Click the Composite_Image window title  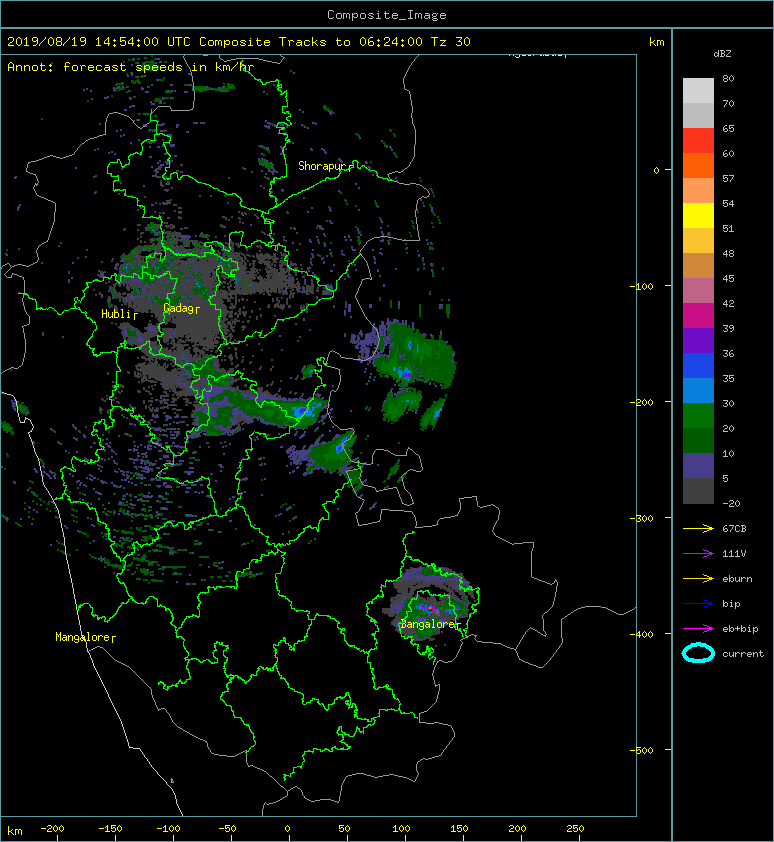click(387, 15)
